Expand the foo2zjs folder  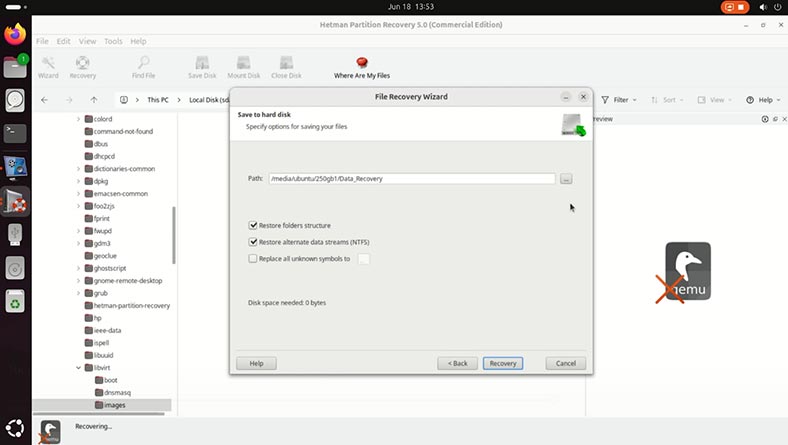[78, 206]
